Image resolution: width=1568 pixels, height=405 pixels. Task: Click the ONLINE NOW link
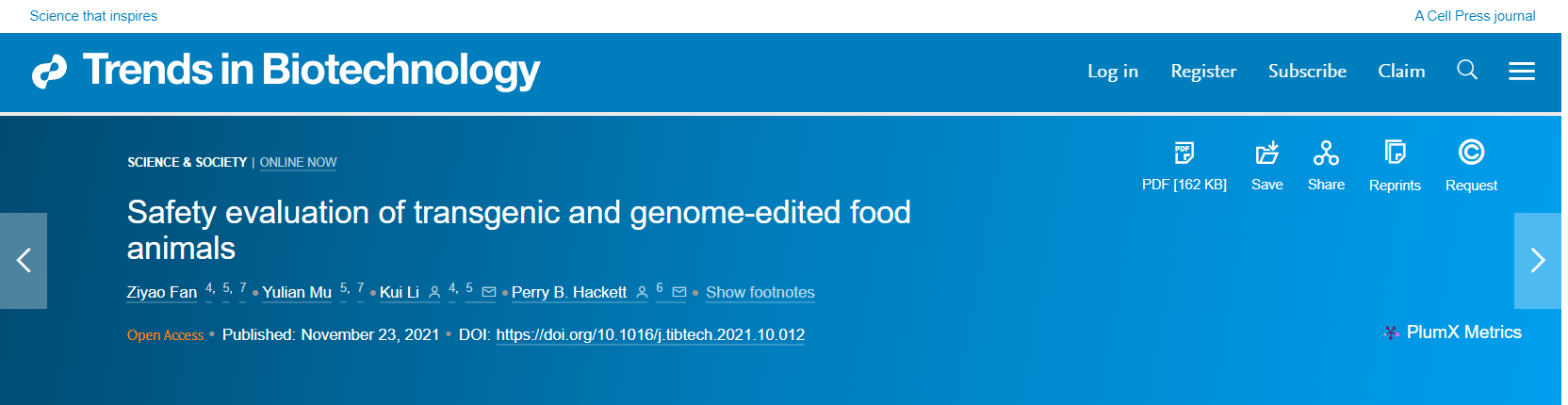click(298, 163)
